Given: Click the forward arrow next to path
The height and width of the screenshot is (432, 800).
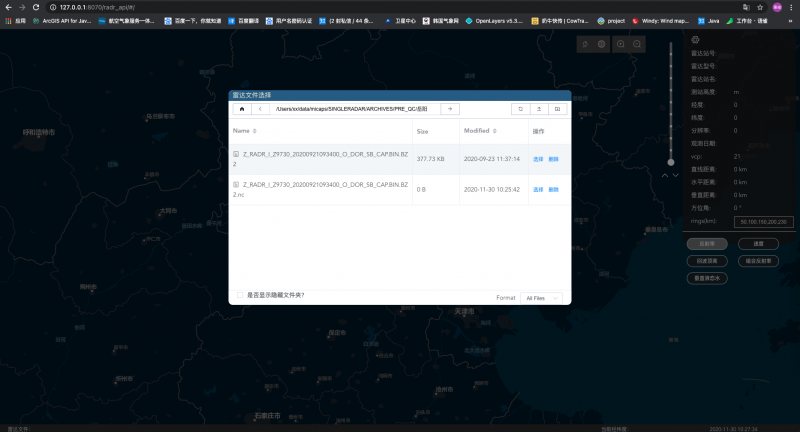Looking at the screenshot, I should [x=450, y=109].
